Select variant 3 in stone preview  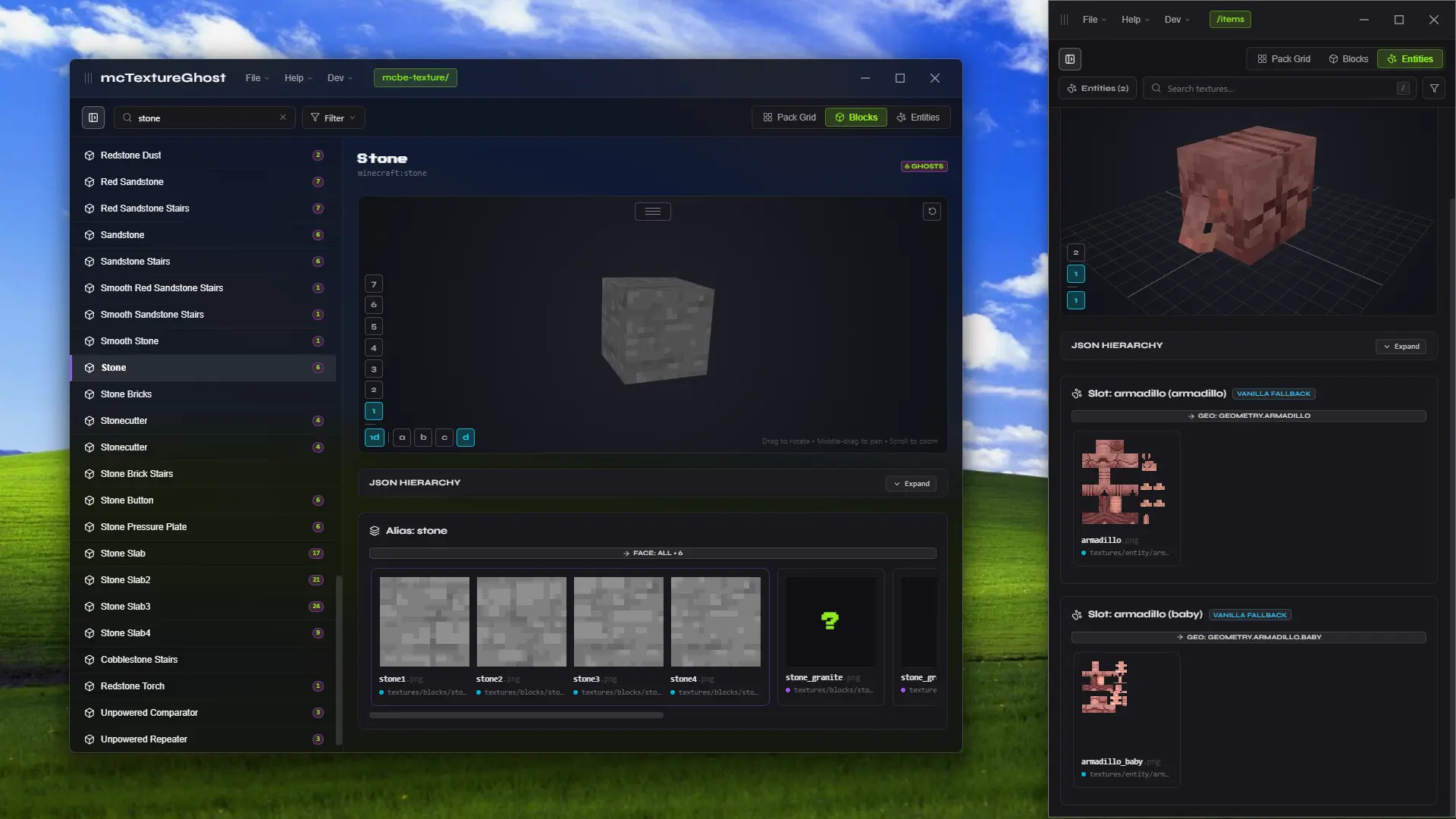374,369
